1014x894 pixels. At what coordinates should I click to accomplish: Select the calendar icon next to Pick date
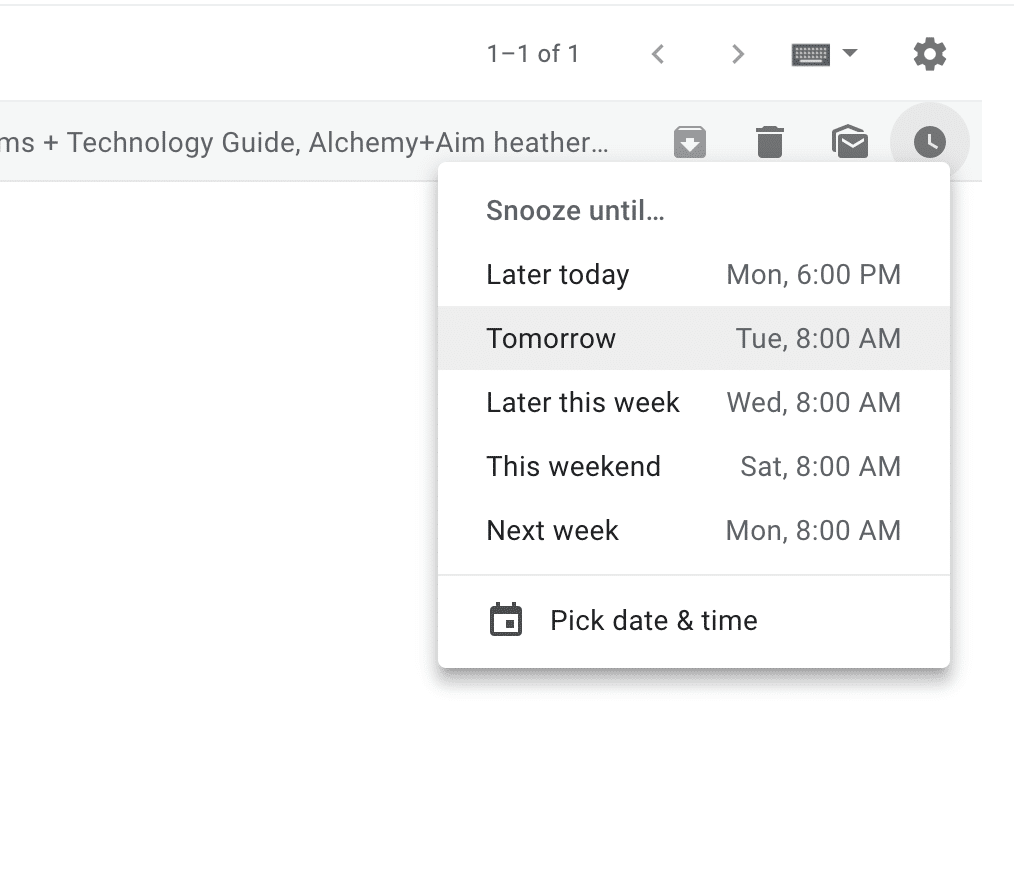click(x=506, y=619)
